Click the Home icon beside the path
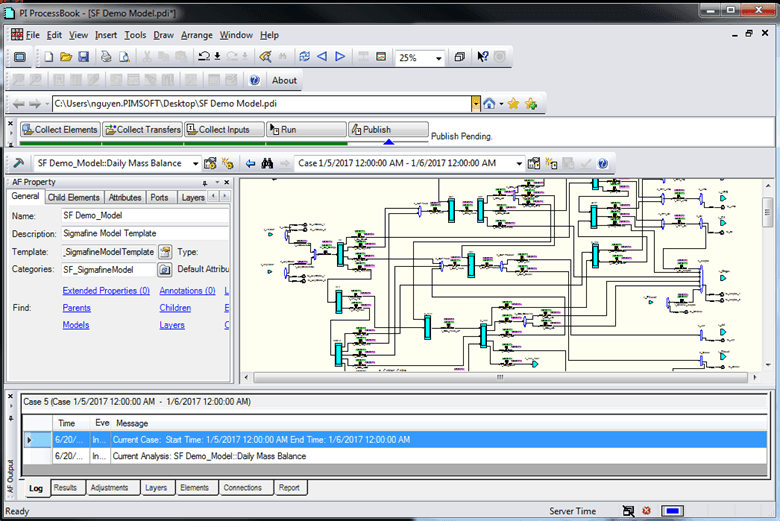The image size is (780, 521). pyautogui.click(x=489, y=104)
